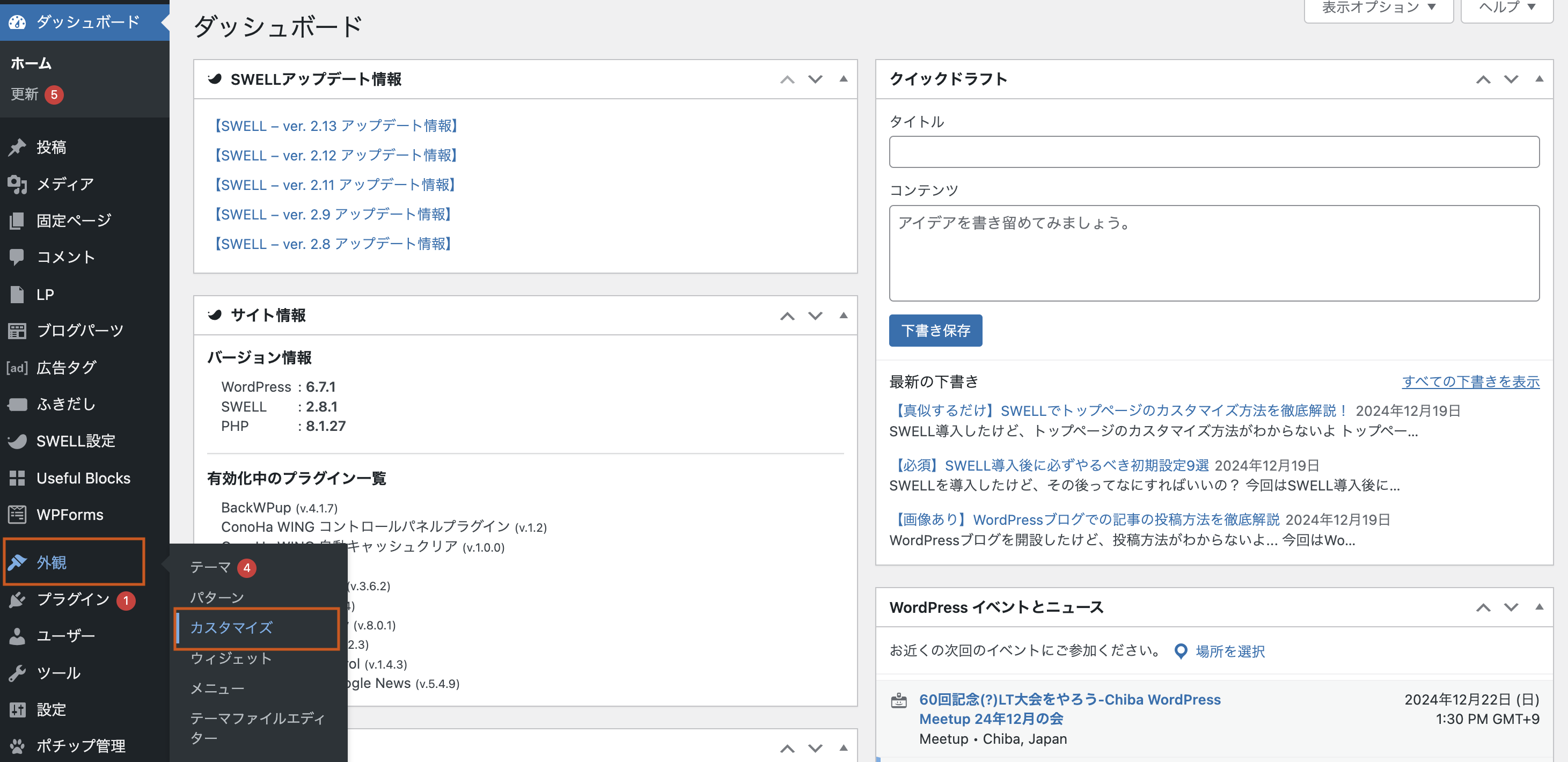
Task: Click the media icon beside メディア
Action: [17, 184]
